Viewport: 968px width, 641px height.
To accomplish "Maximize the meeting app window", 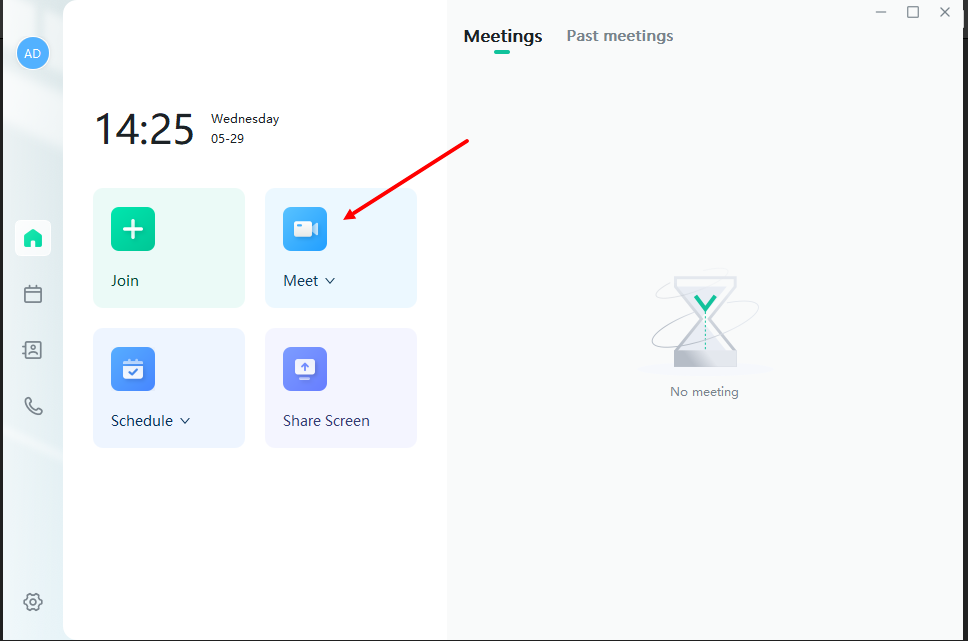I will tap(913, 12).
